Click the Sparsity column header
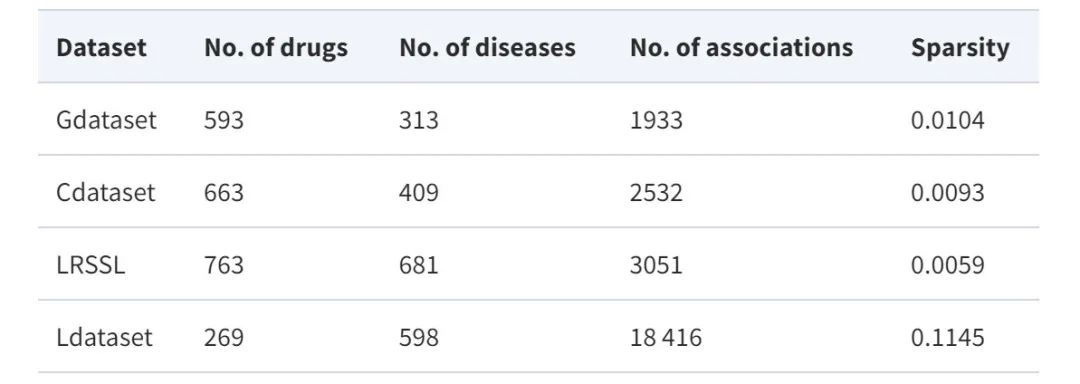The width and height of the screenshot is (1080, 384). (x=960, y=48)
